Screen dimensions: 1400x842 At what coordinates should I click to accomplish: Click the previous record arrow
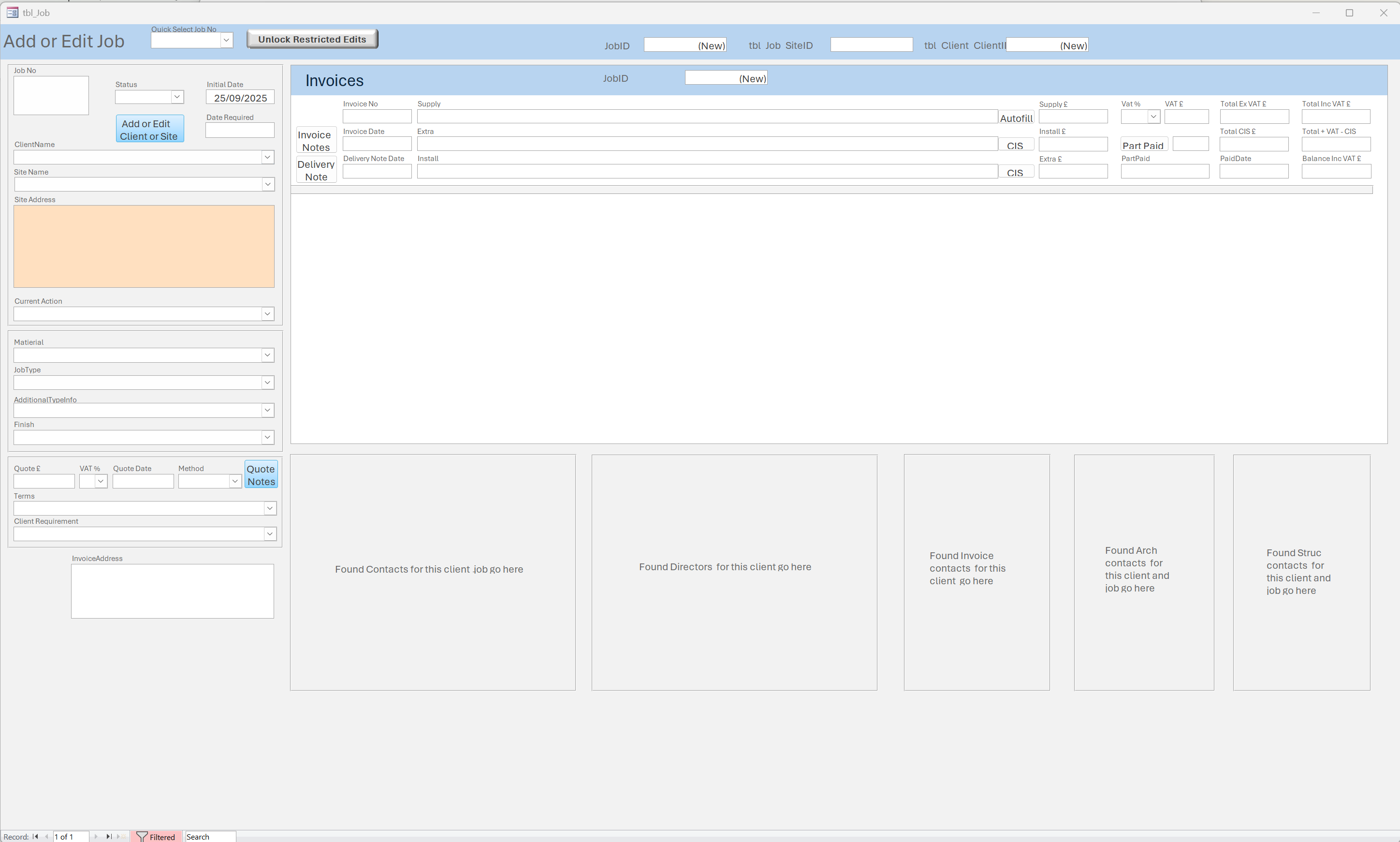[46, 836]
